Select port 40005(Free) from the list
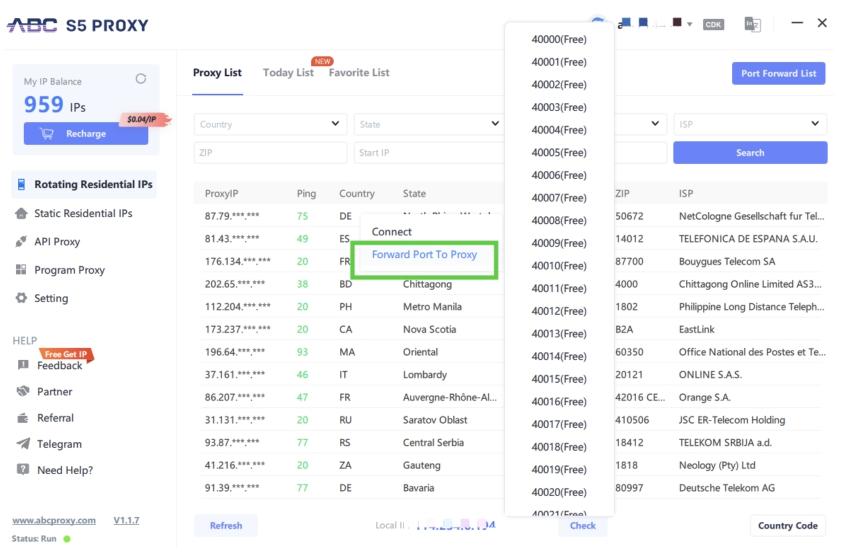This screenshot has width=867, height=560. [x=559, y=153]
